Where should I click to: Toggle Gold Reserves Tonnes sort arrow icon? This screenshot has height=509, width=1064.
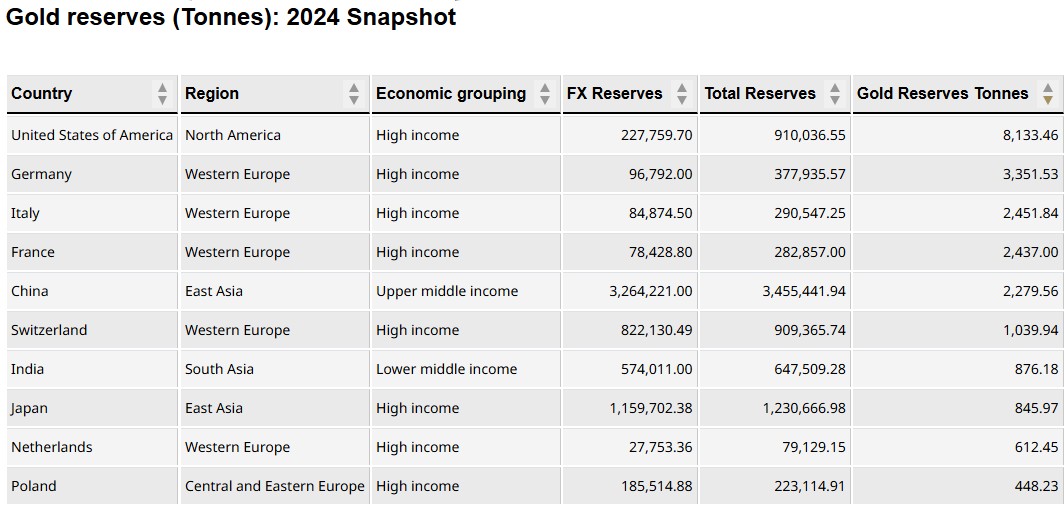1047,94
